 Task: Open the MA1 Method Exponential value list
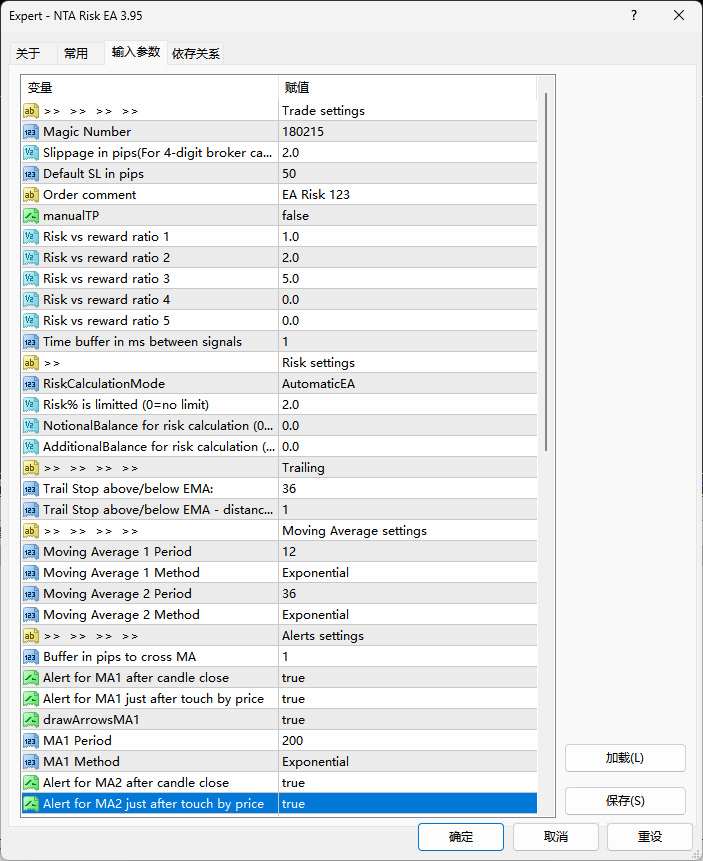click(408, 762)
